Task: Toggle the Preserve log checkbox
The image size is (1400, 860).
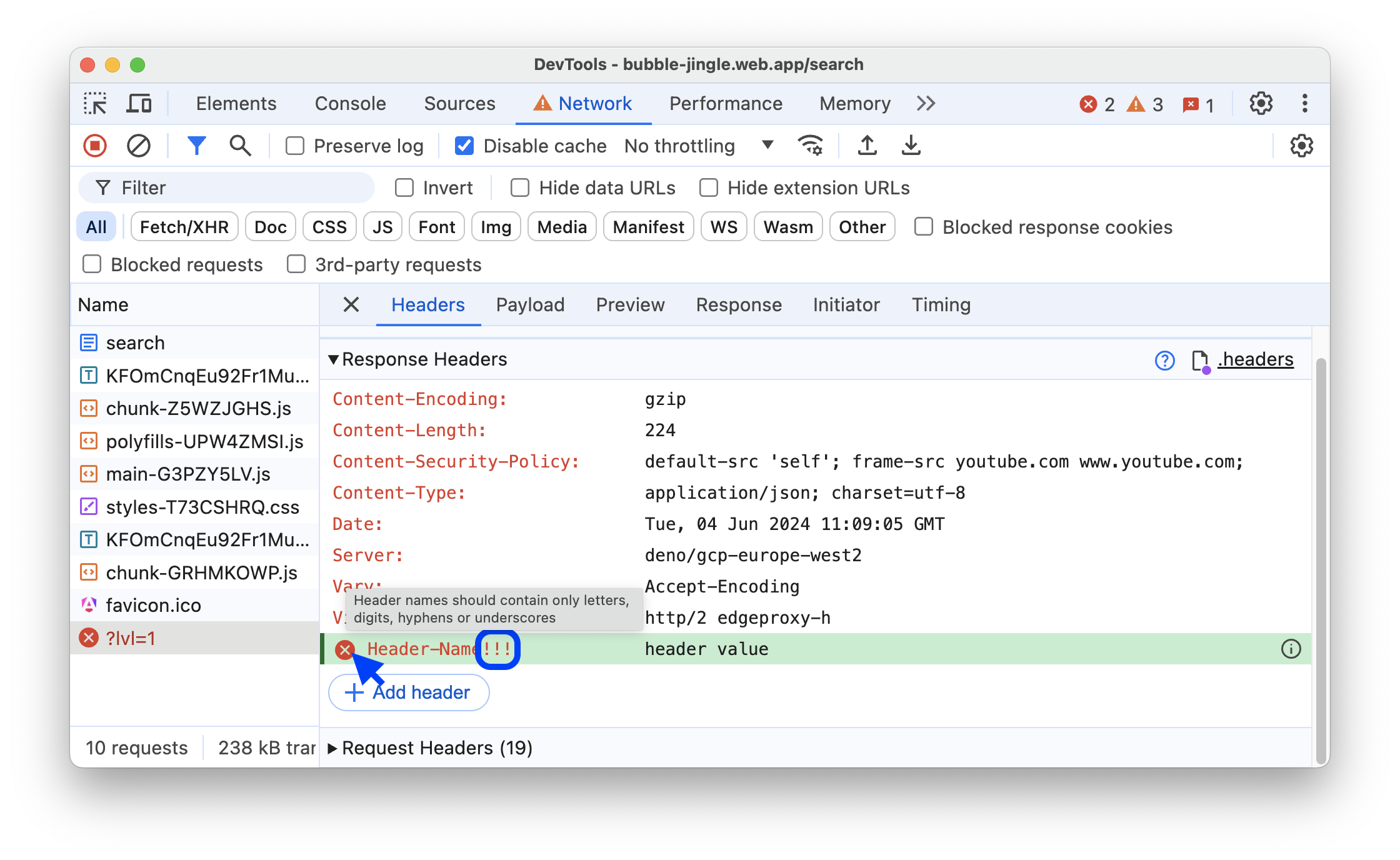Action: (294, 146)
